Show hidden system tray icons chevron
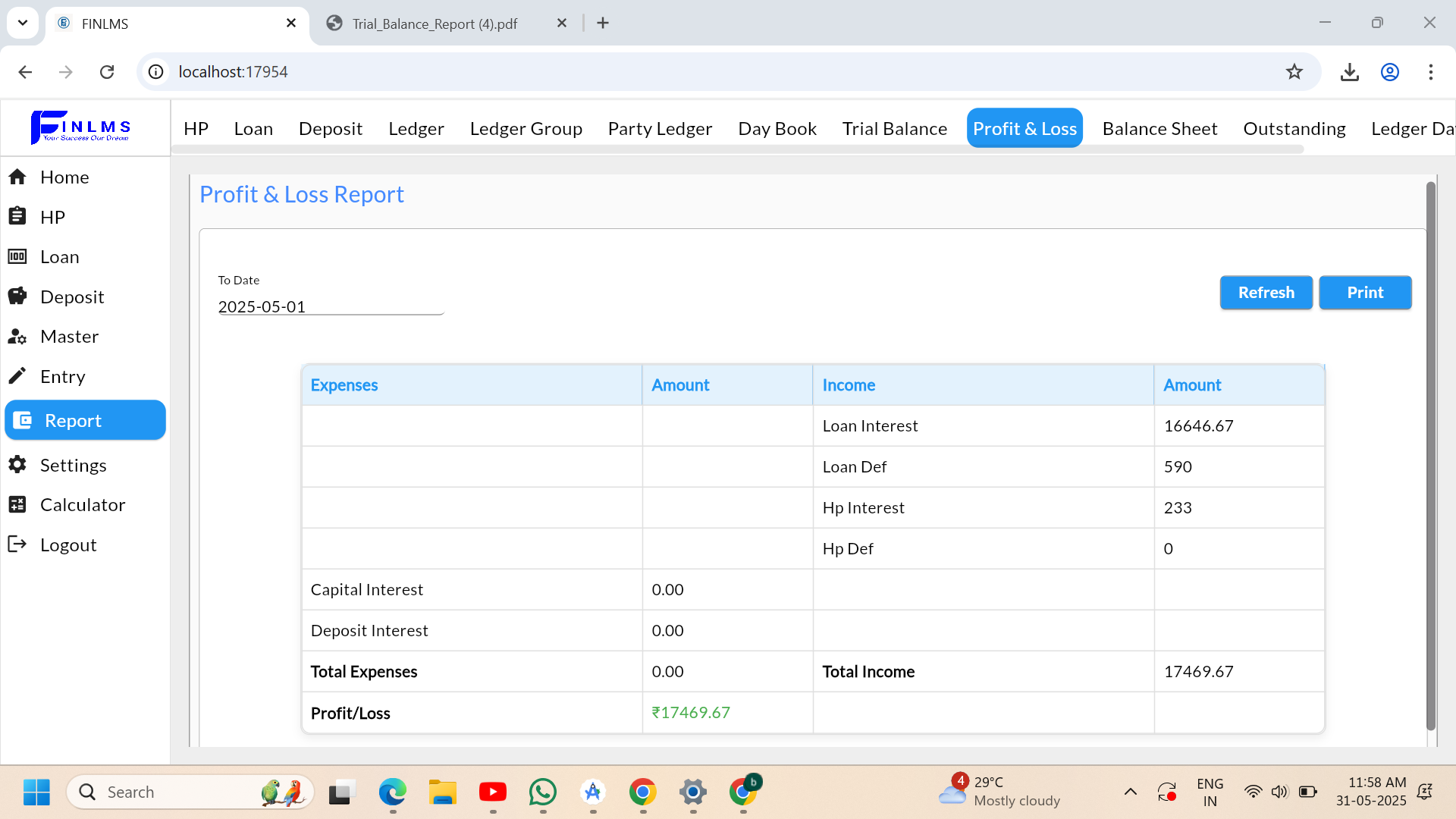1456x819 pixels. click(1130, 792)
